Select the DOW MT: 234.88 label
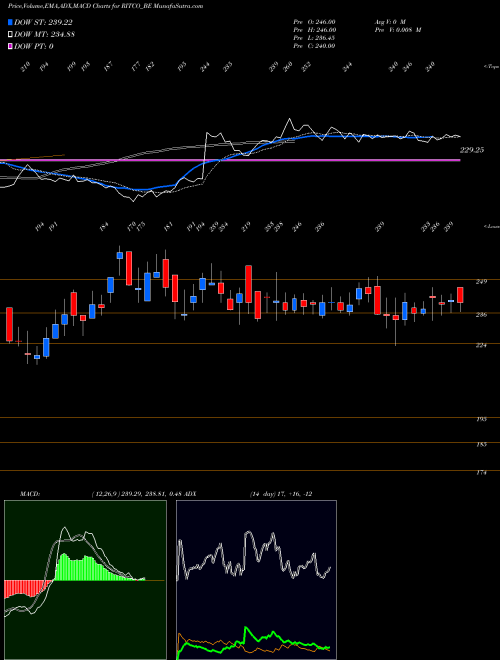 [44, 35]
